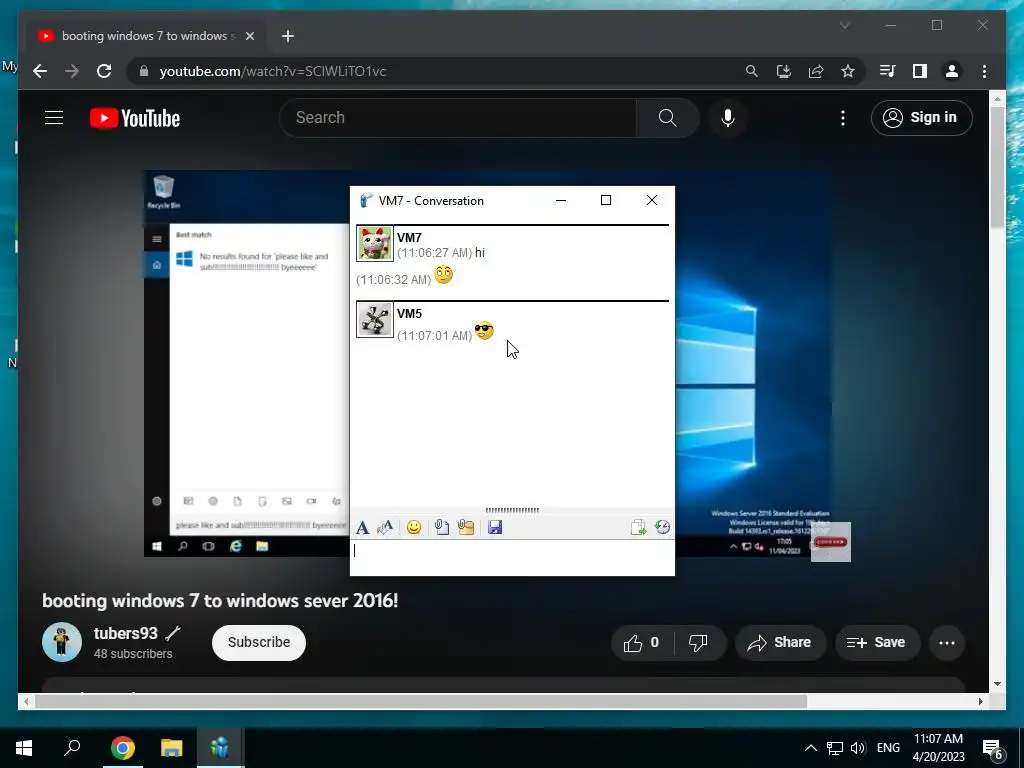This screenshot has width=1024, height=768.
Task: Click the horizontal scrollbar right arrow
Action: click(980, 701)
